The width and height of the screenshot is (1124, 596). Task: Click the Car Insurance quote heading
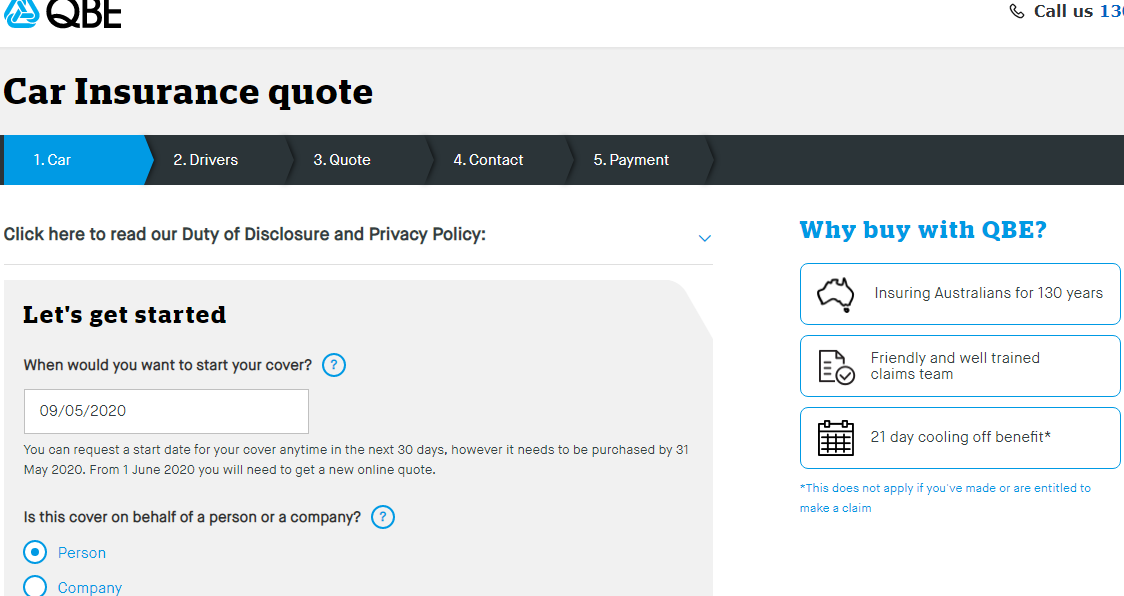point(188,92)
